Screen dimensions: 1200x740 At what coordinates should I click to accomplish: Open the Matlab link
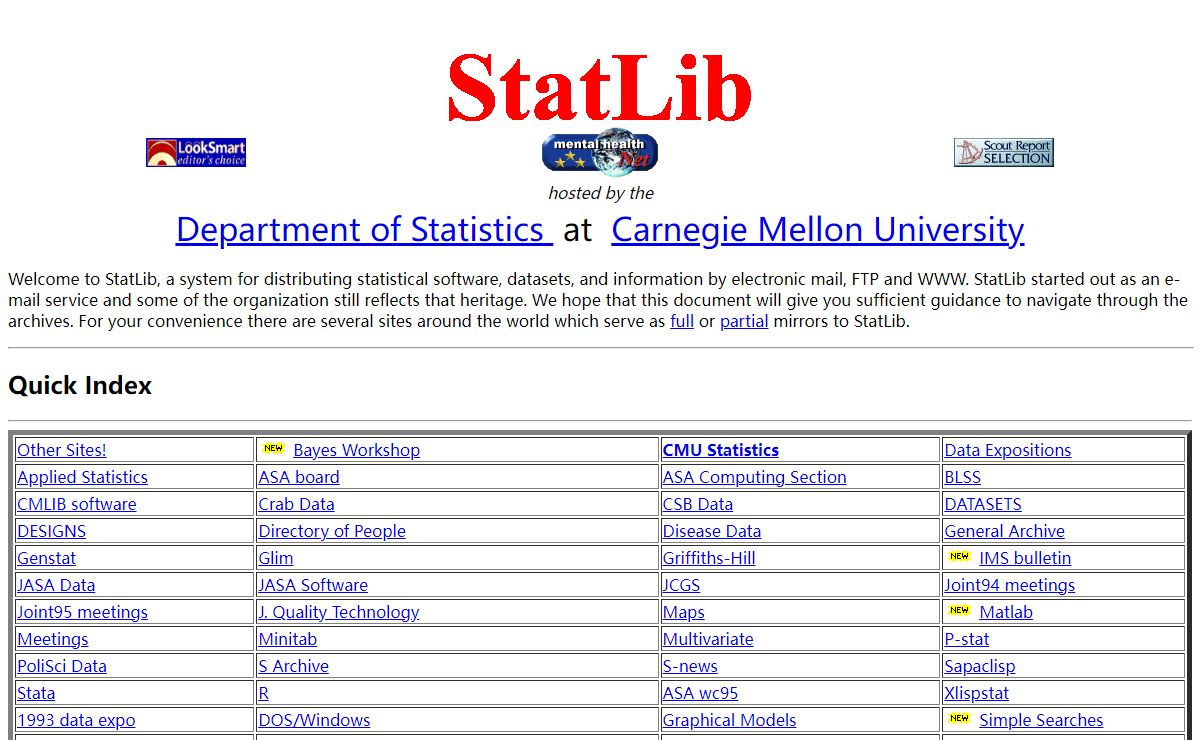pyautogui.click(x=1006, y=612)
